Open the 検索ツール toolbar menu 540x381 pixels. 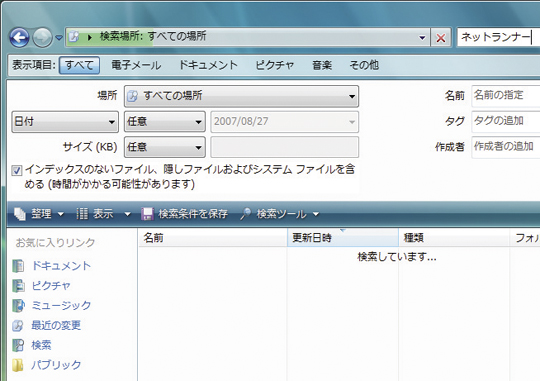pos(280,214)
